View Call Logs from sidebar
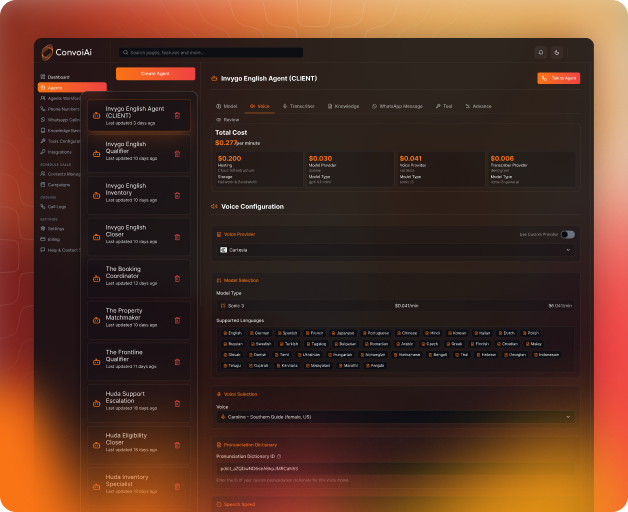 coord(53,207)
